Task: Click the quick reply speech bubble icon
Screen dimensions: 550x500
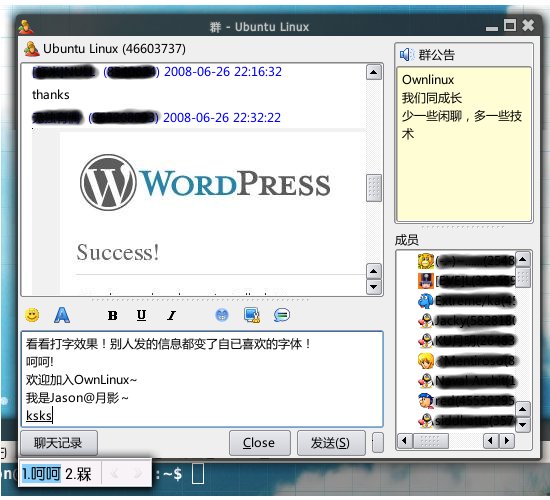Action: (281, 315)
